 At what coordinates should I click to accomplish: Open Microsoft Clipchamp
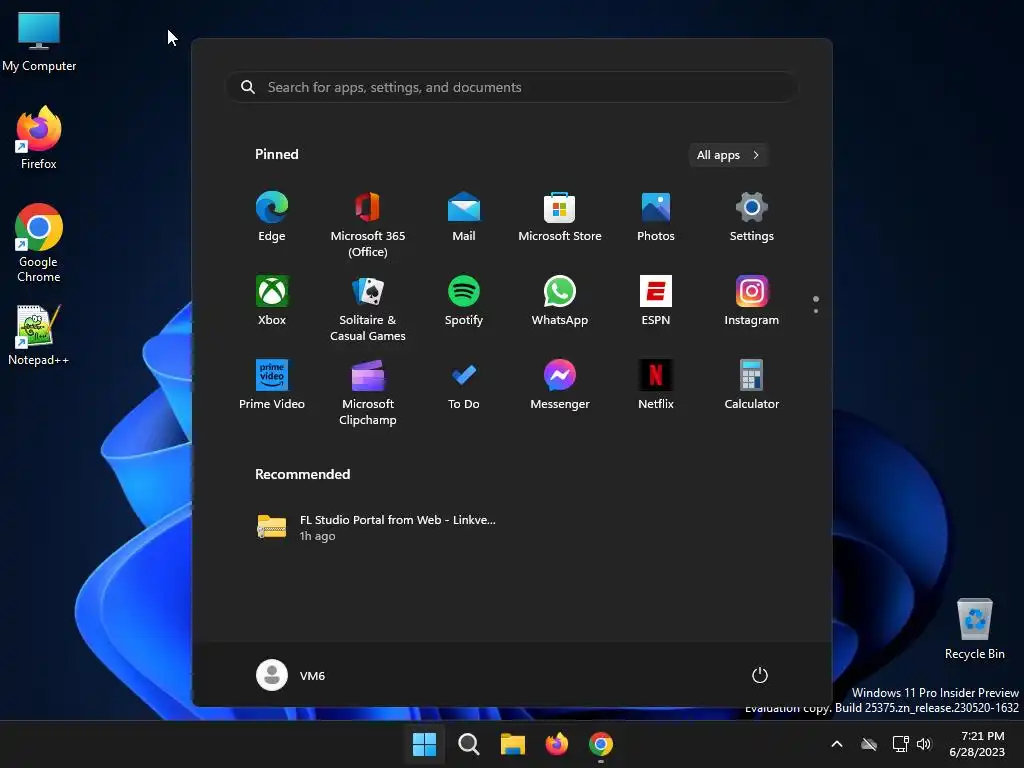(x=368, y=393)
